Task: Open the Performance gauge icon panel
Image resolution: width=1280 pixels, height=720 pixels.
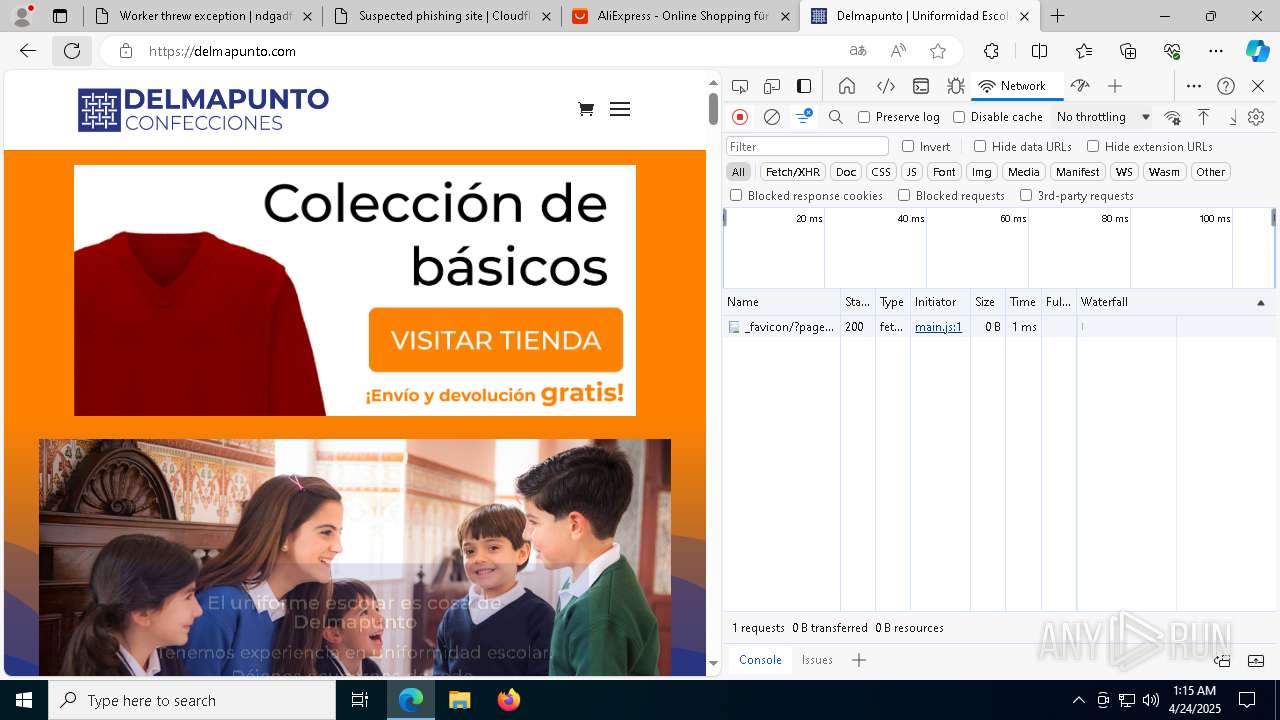Action: pos(1079,86)
